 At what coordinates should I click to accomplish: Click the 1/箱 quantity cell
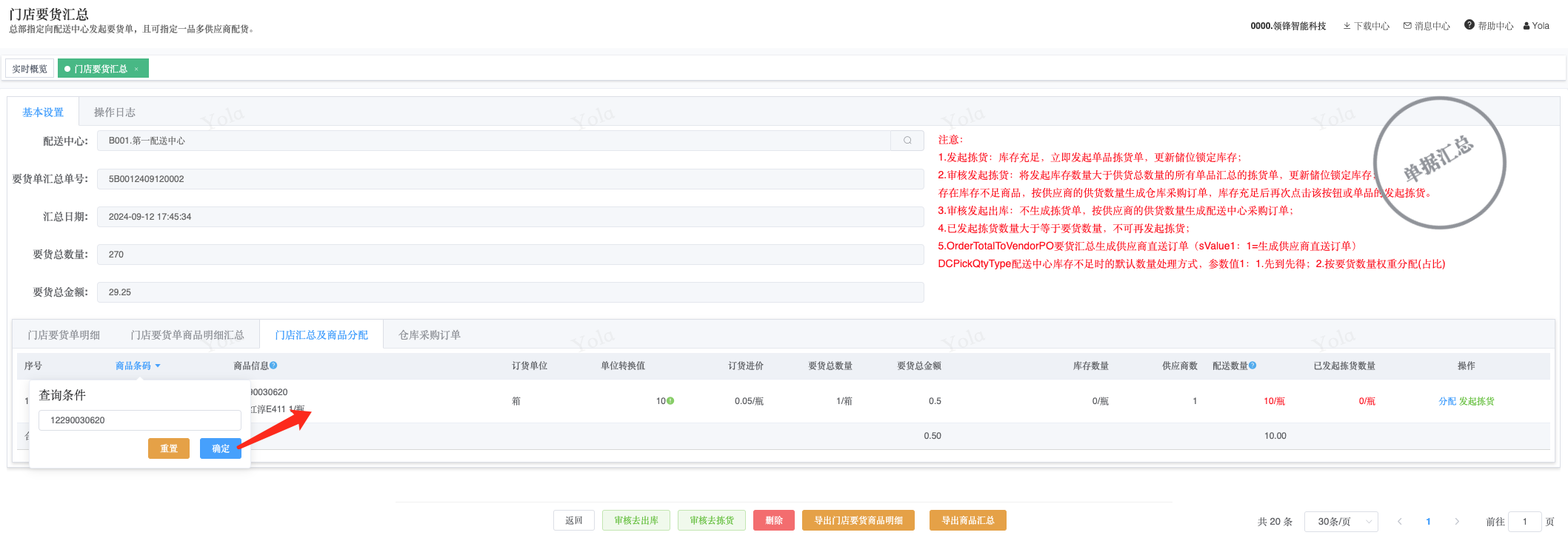844,401
